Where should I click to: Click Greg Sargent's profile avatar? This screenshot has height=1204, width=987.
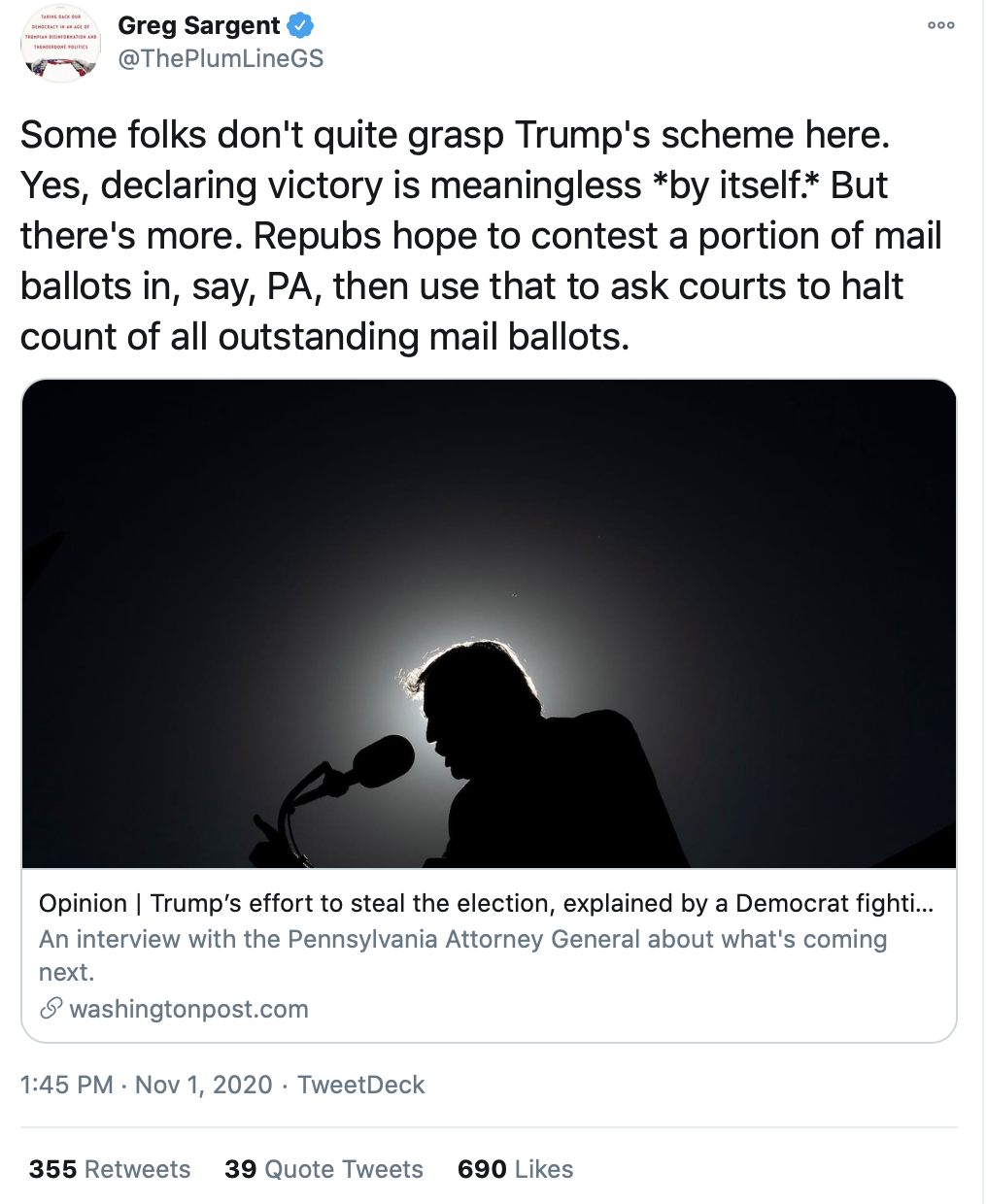tap(60, 44)
